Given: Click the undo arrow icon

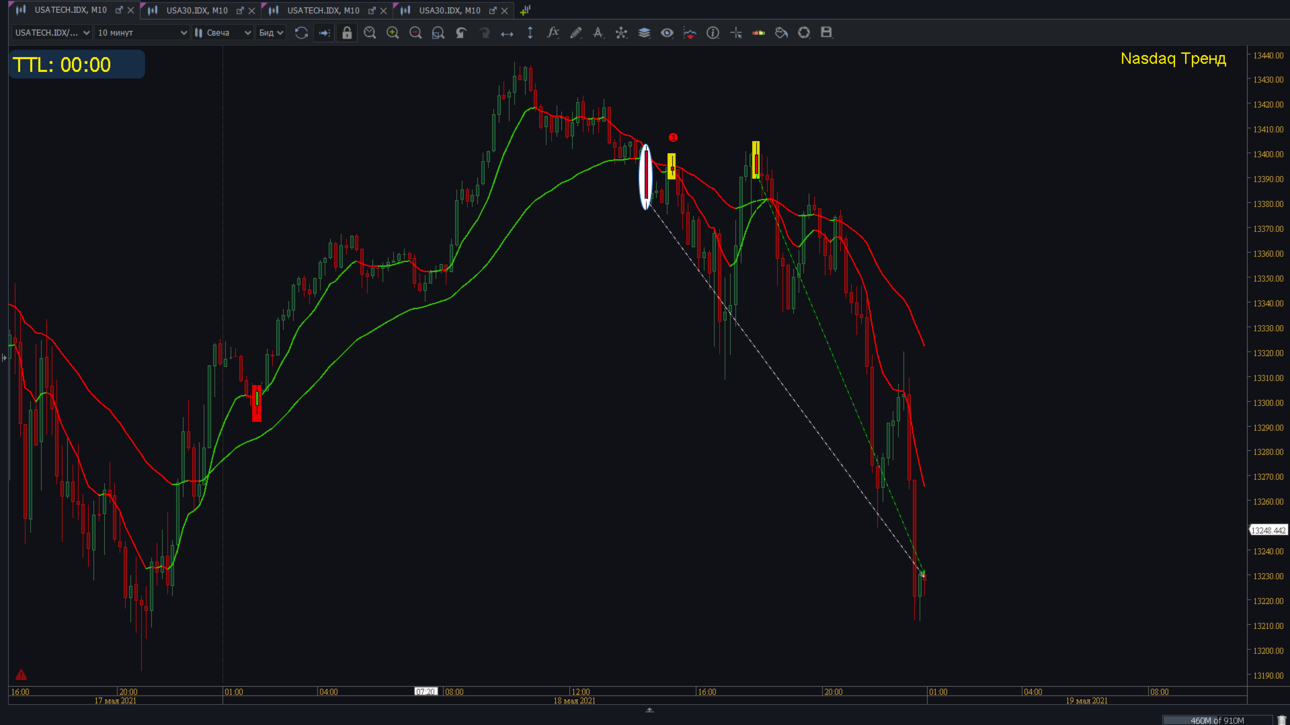Looking at the screenshot, I should tap(461, 33).
